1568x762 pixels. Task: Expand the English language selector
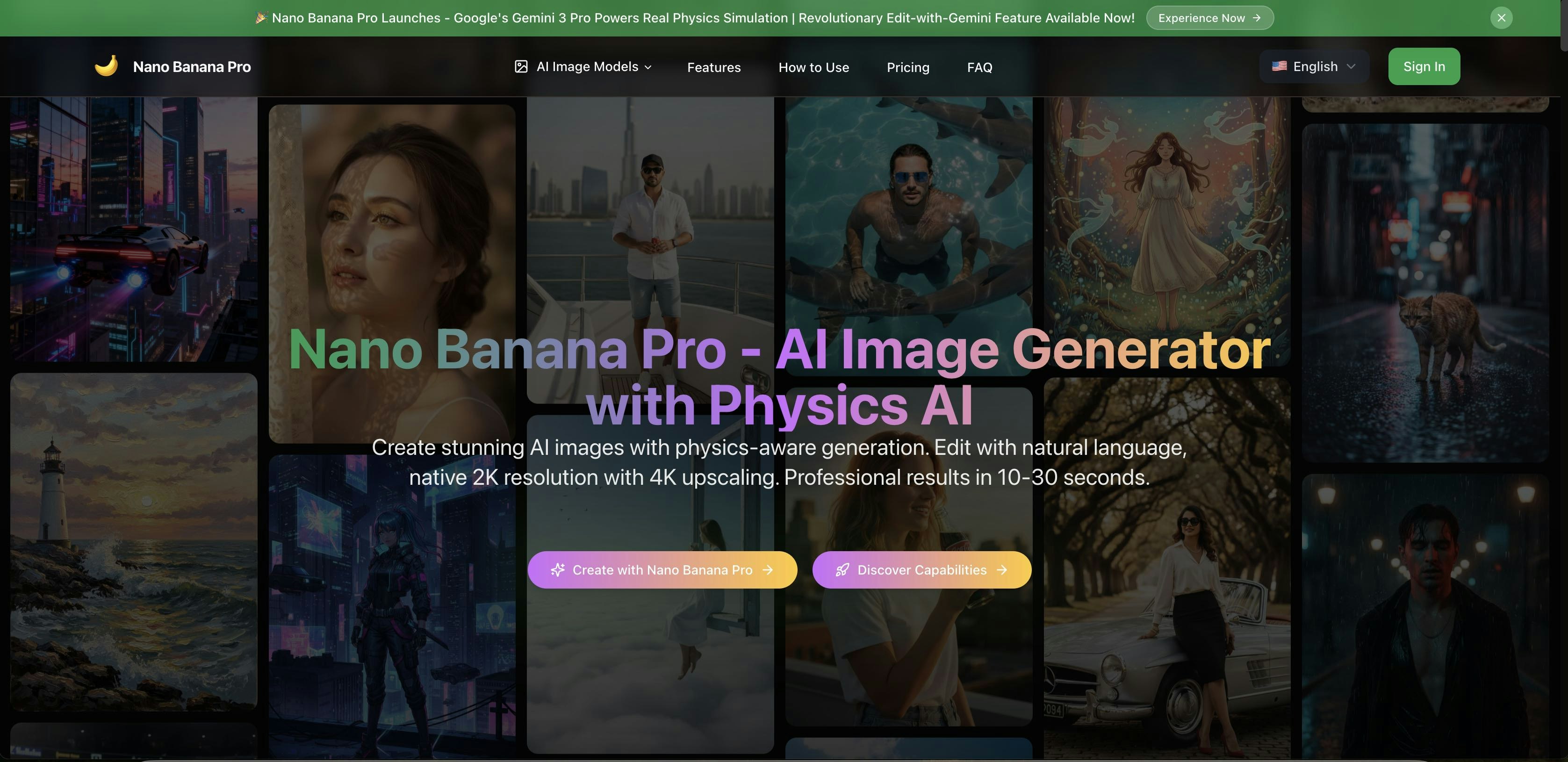1313,66
